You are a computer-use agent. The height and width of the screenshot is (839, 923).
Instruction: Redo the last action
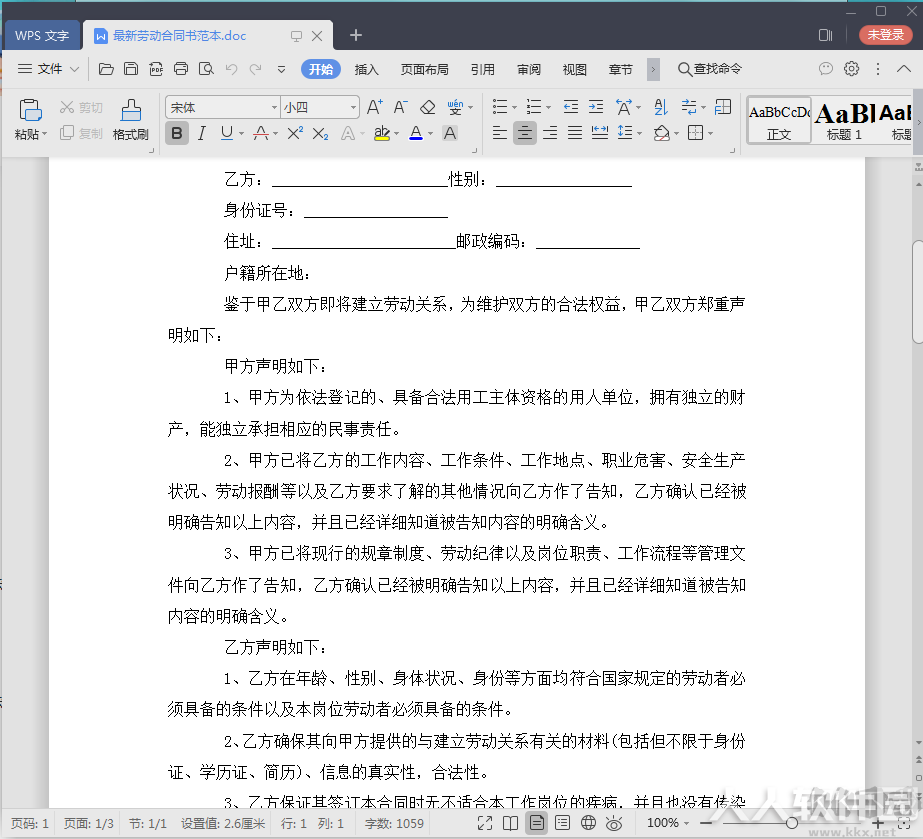coord(255,69)
